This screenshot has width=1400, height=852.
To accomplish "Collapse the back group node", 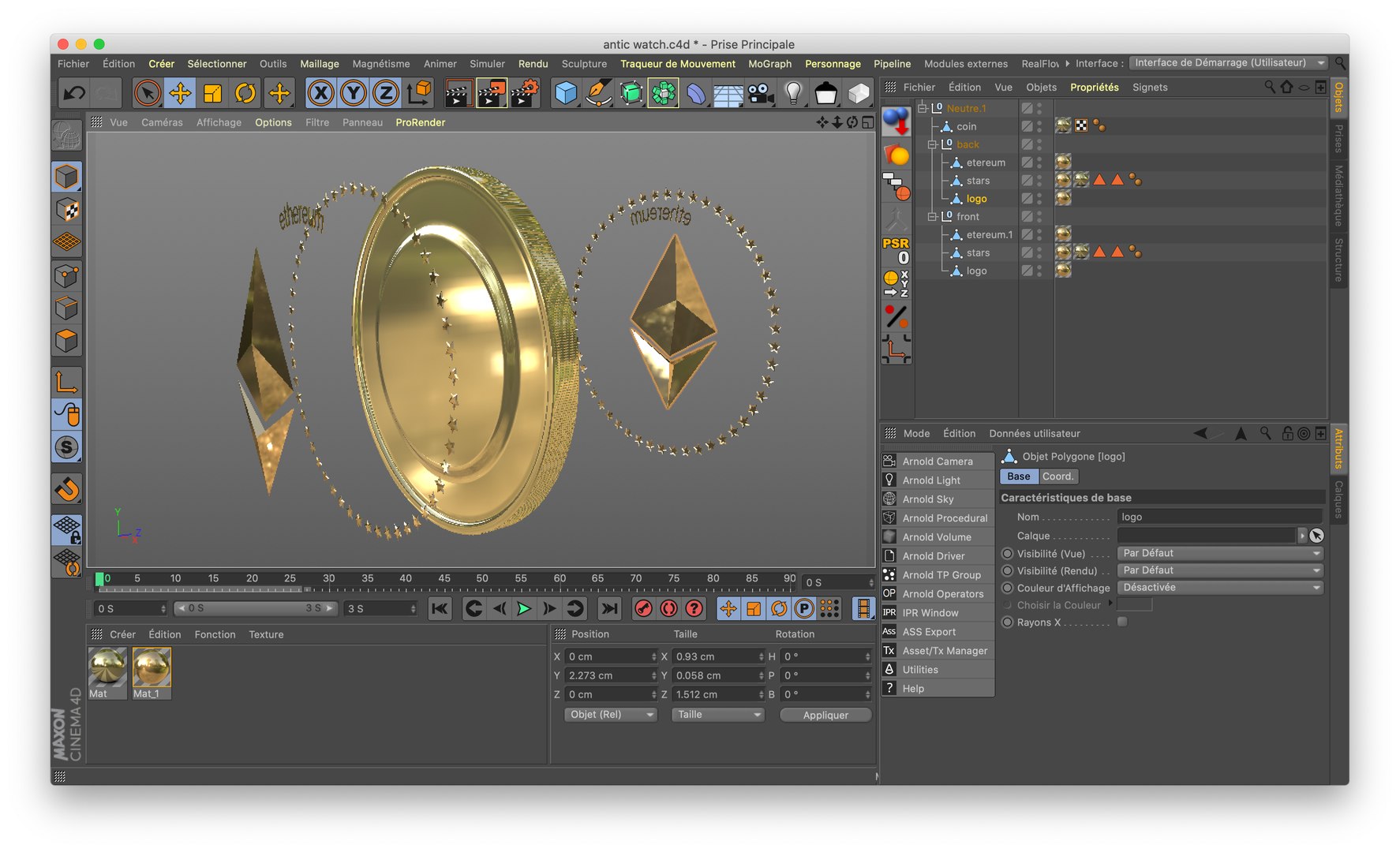I will point(932,144).
